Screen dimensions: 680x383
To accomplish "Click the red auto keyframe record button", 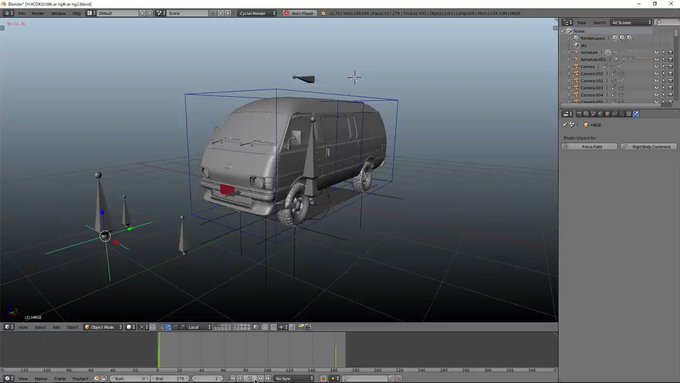I will (x=323, y=379).
